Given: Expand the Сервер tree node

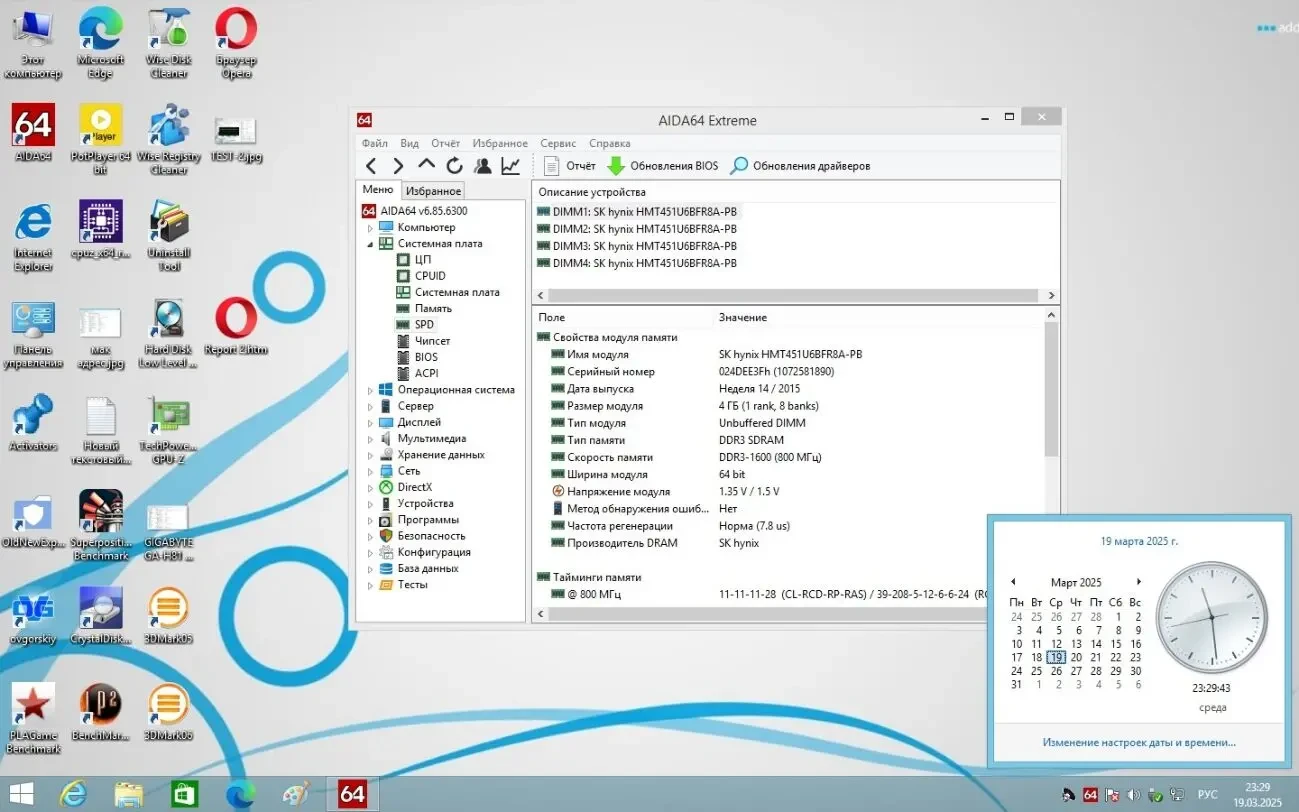Looking at the screenshot, I should (370, 407).
